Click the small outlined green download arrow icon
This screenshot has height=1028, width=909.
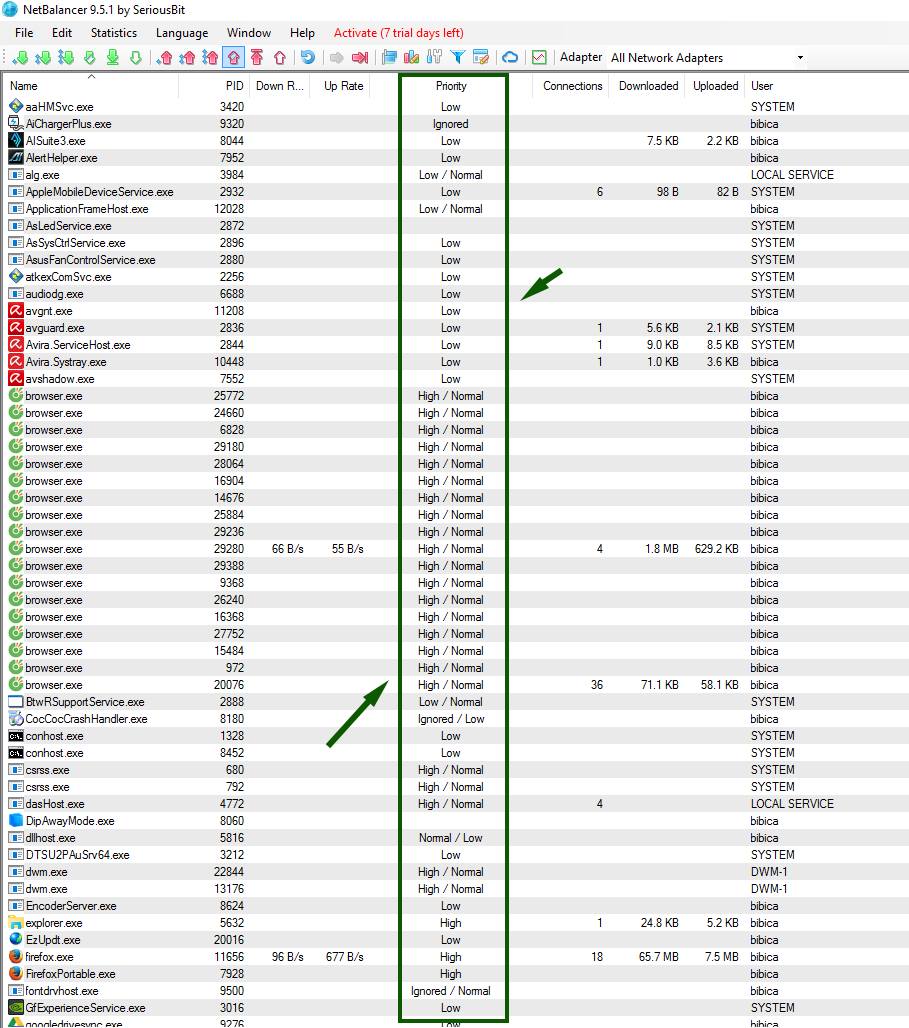90,58
